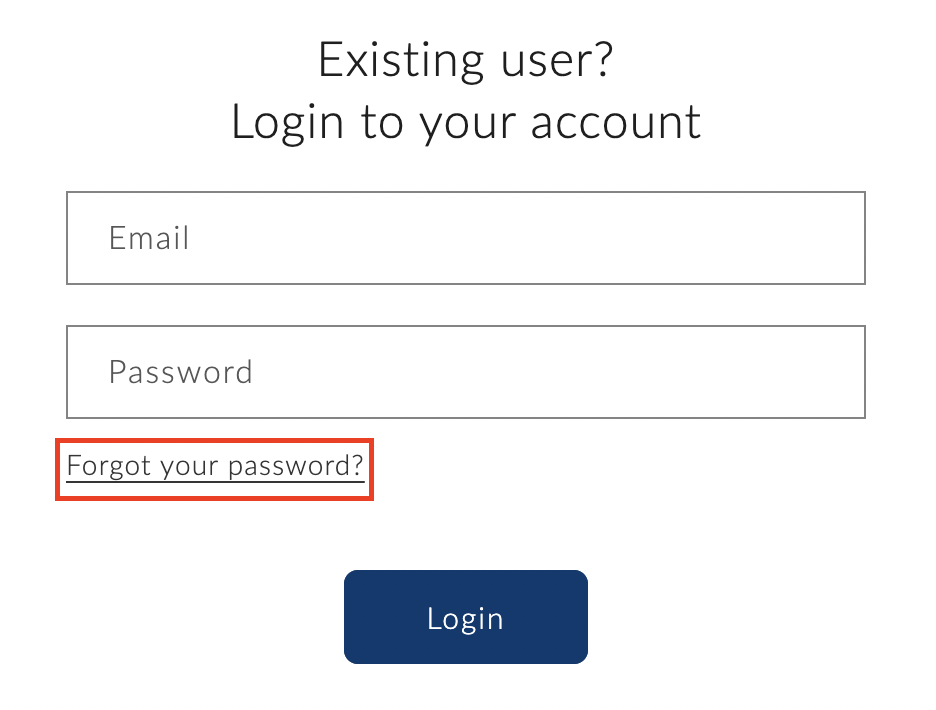
Task: Open the "Forgot your password?" link
Action: (215, 466)
